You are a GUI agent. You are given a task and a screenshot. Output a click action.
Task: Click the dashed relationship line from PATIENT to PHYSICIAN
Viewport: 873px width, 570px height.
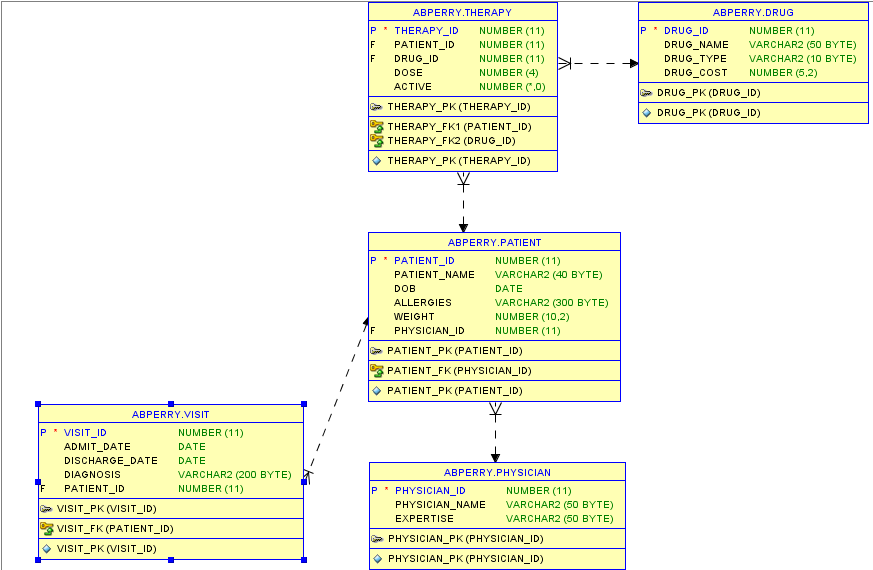tap(496, 433)
